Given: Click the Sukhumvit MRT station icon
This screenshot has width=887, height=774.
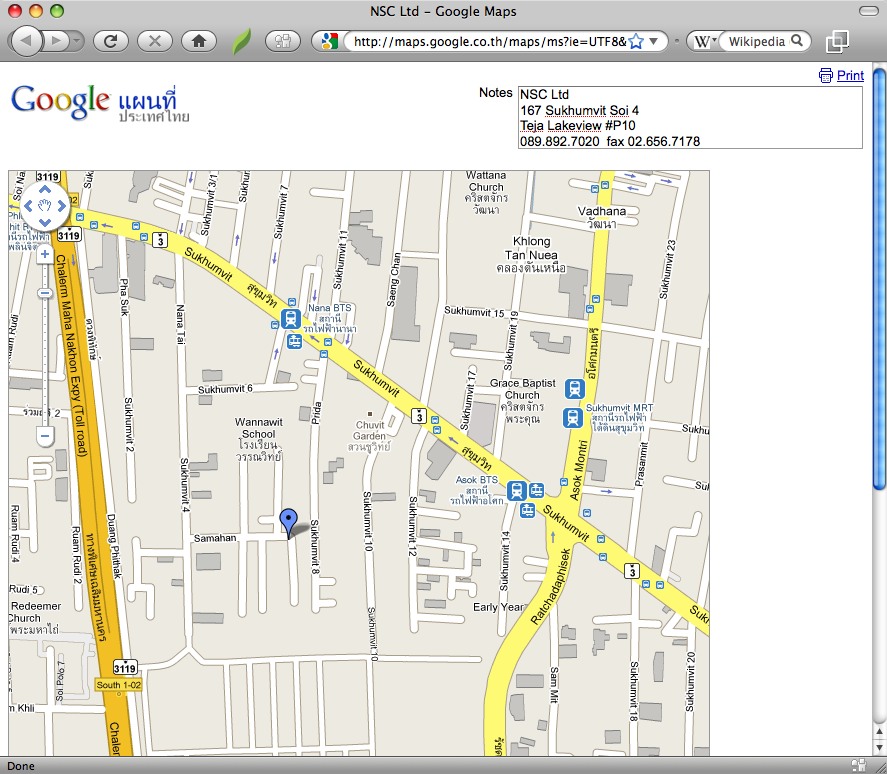Looking at the screenshot, I should click(572, 418).
